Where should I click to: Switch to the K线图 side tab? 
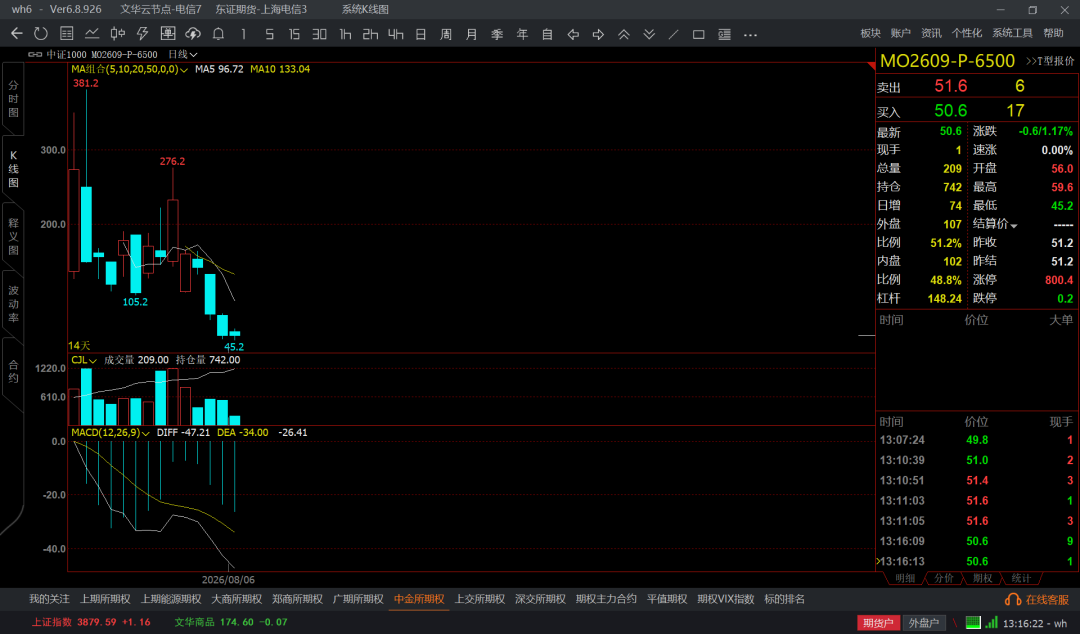coord(13,169)
